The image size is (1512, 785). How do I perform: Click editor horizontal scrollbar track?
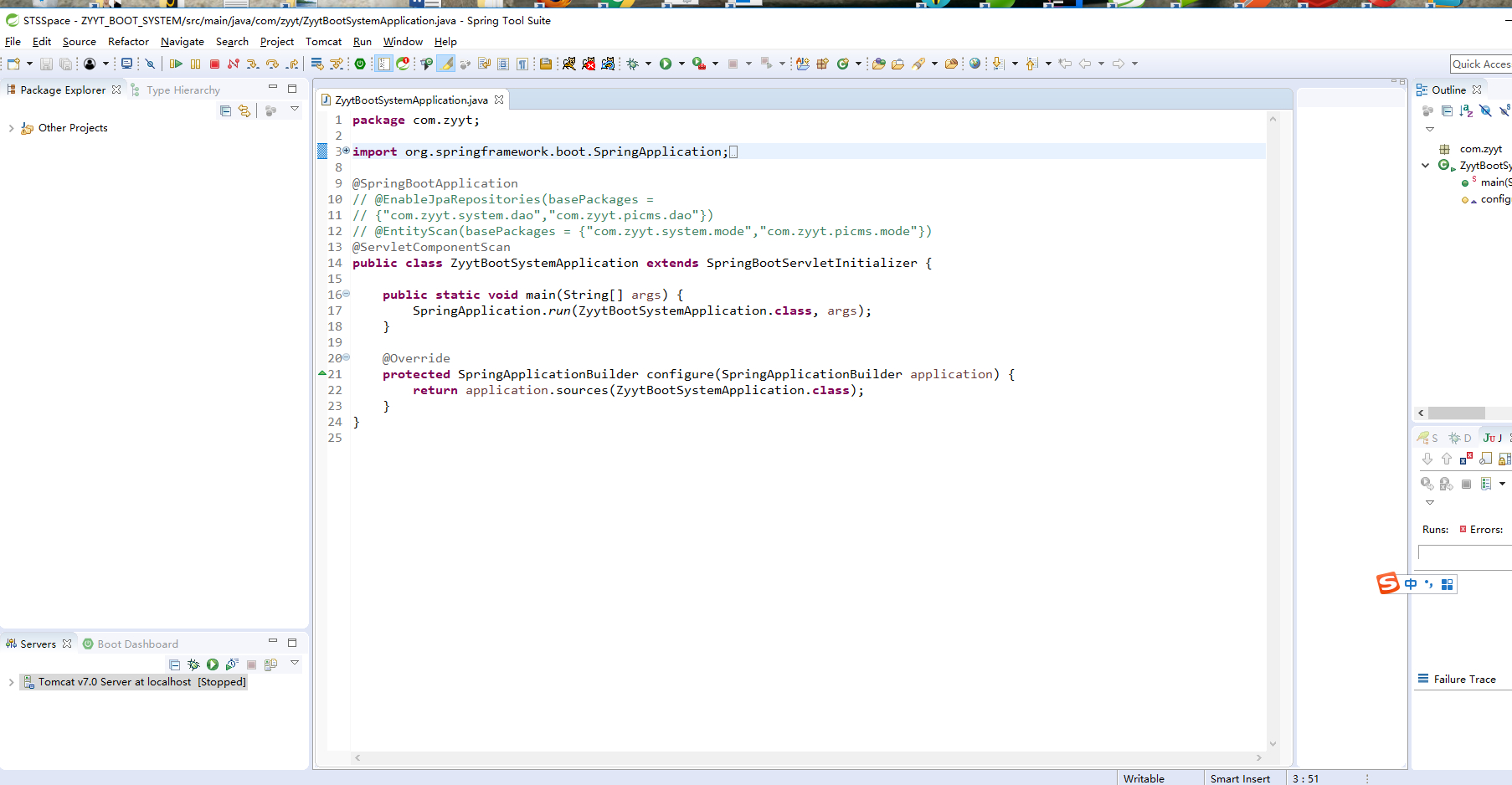coord(808,757)
